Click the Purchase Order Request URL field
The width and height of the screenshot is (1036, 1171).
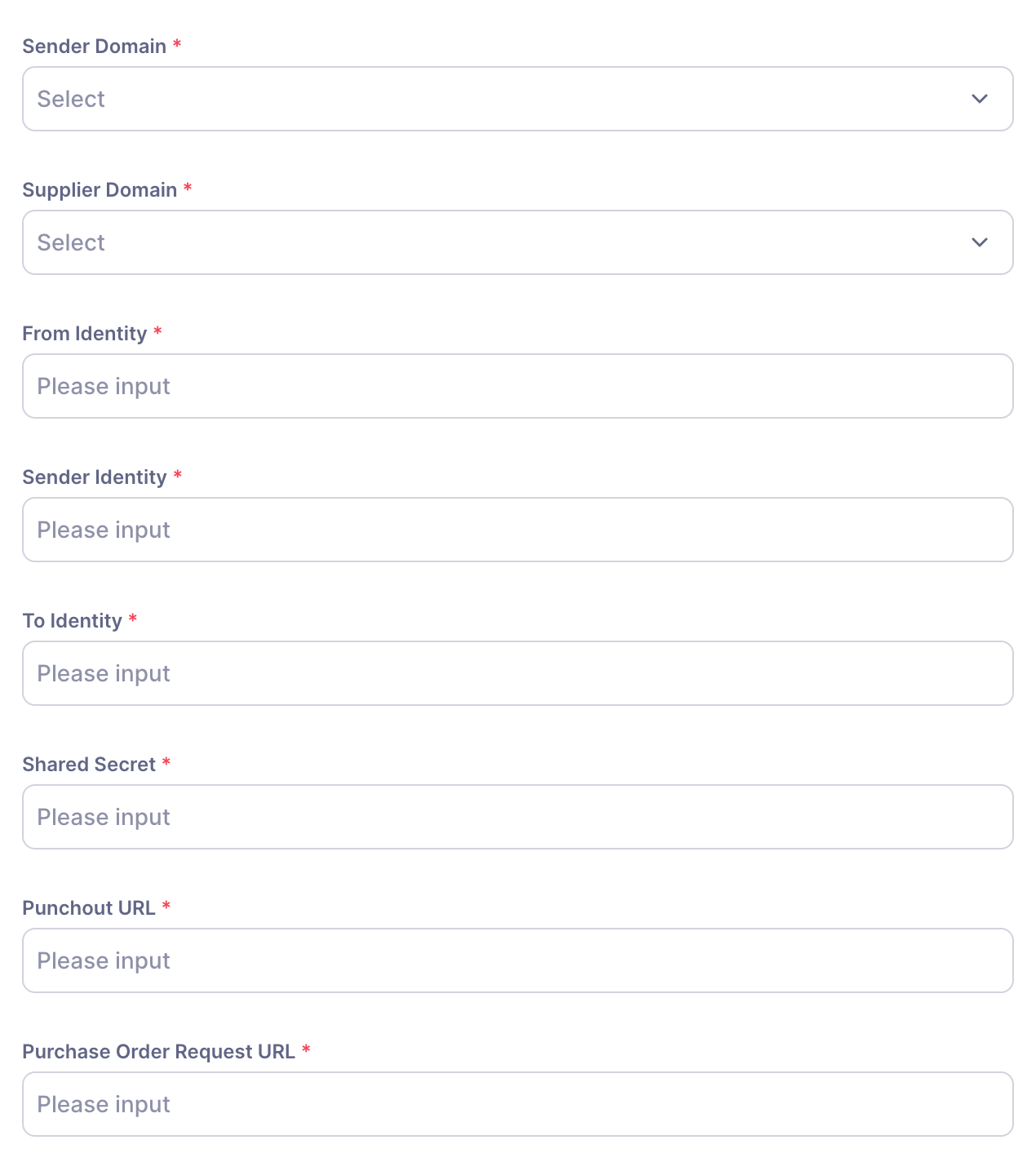tap(517, 1104)
